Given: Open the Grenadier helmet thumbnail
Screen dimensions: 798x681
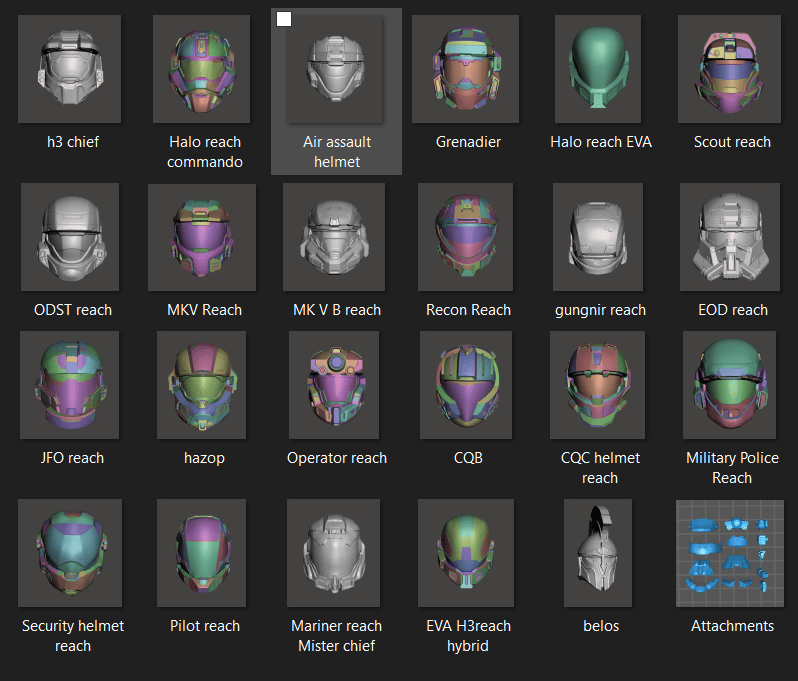Looking at the screenshot, I should [x=465, y=69].
